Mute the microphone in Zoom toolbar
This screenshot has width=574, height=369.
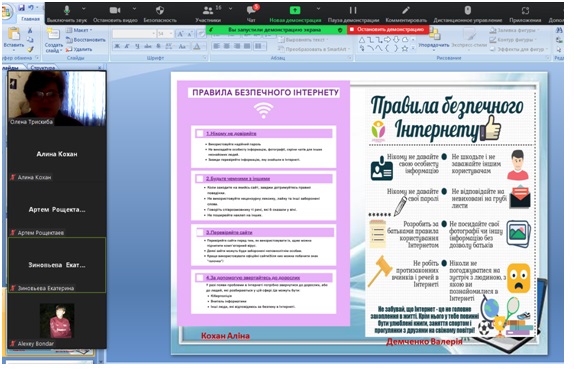pos(67,10)
